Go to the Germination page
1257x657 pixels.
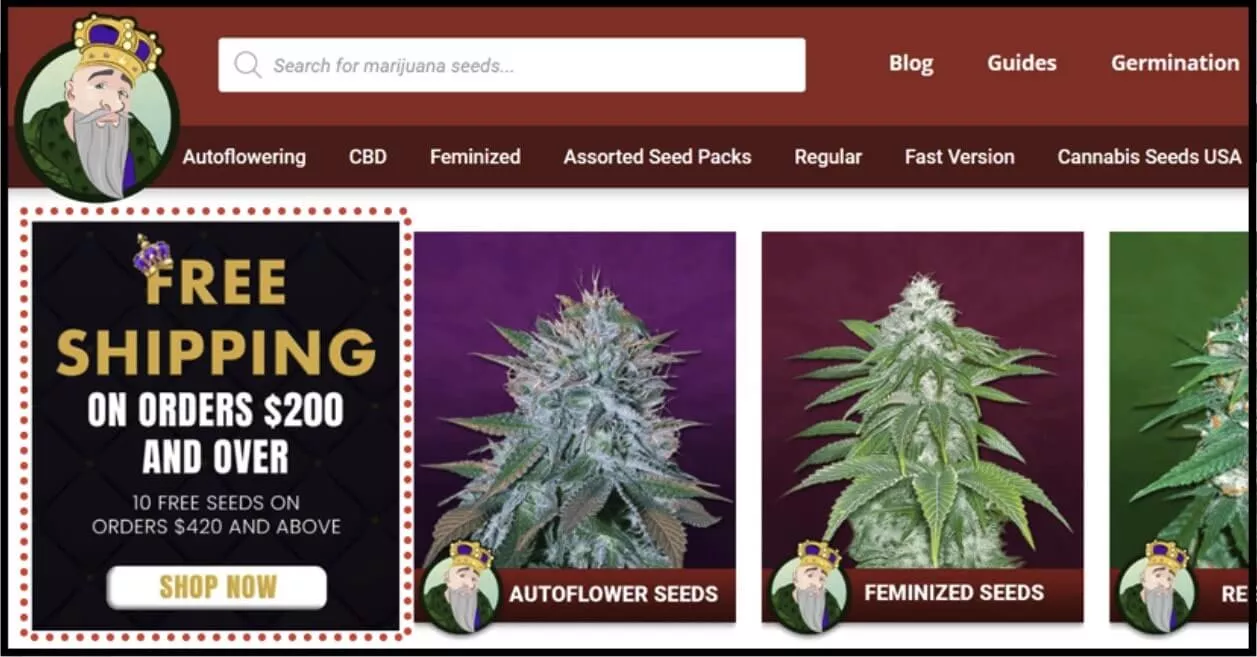(1175, 63)
